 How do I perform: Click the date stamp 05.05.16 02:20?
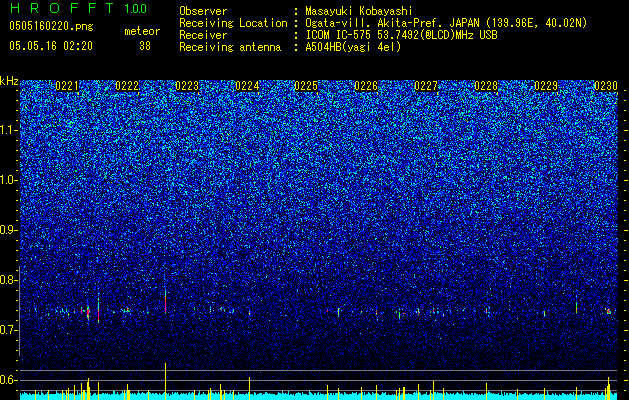[51, 46]
